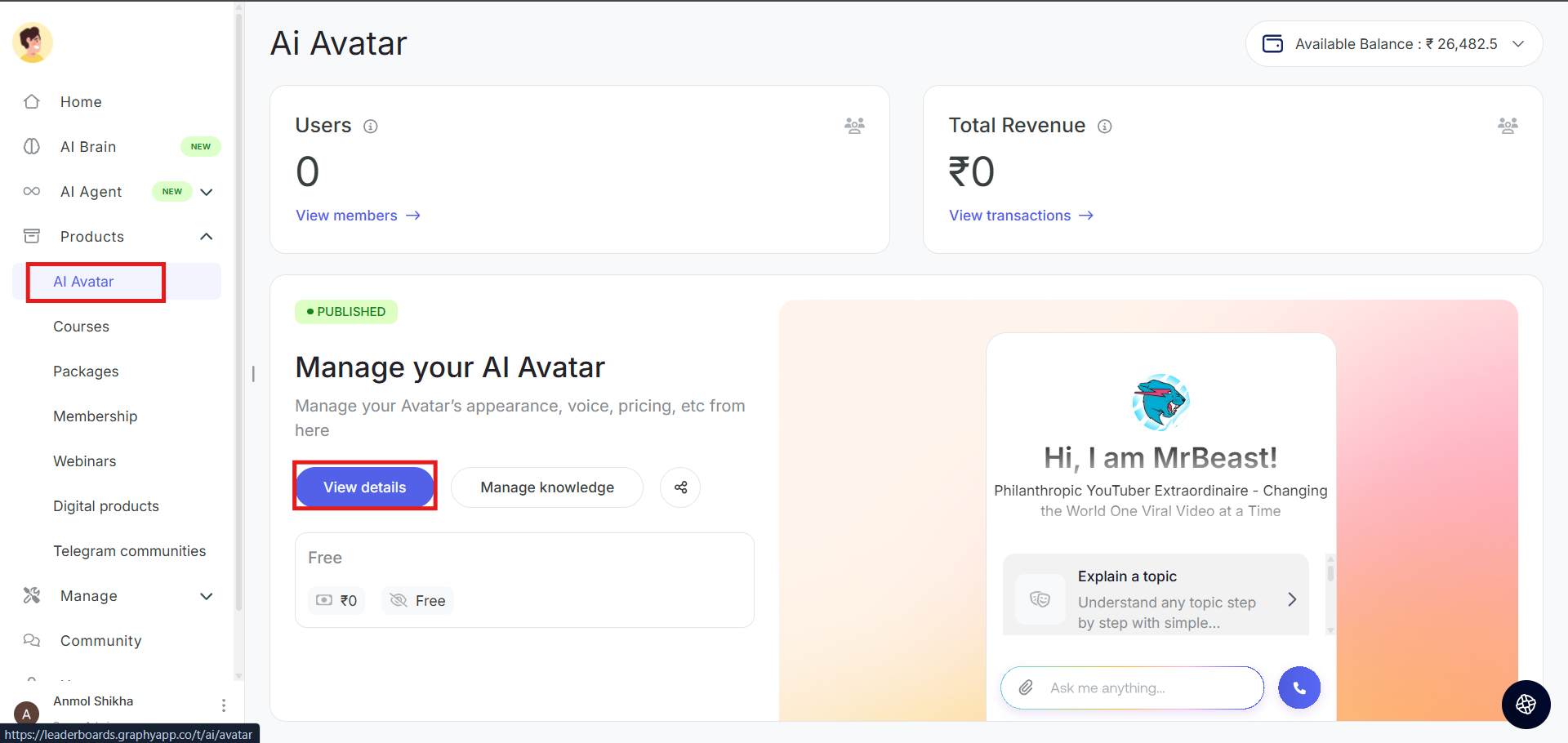Select Telegram communities in the sidebar
This screenshot has height=743, width=1568.
pyautogui.click(x=129, y=551)
